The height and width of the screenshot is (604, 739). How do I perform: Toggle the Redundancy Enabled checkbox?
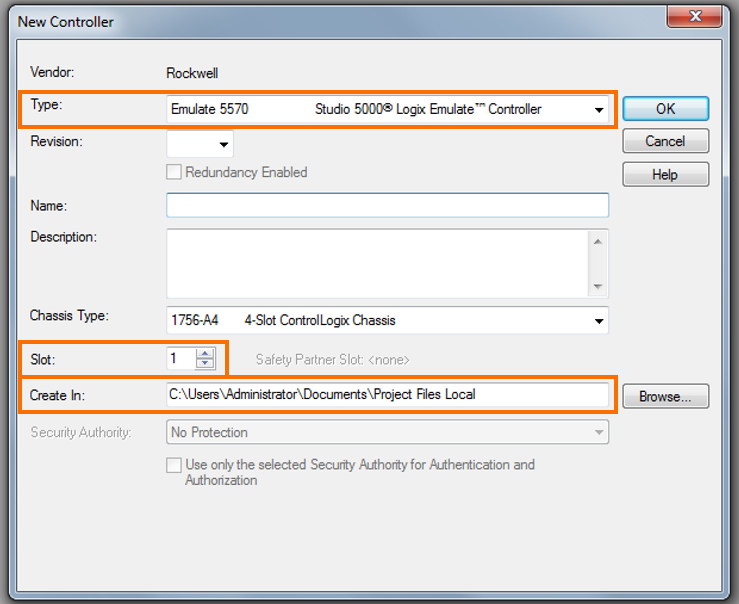(173, 172)
